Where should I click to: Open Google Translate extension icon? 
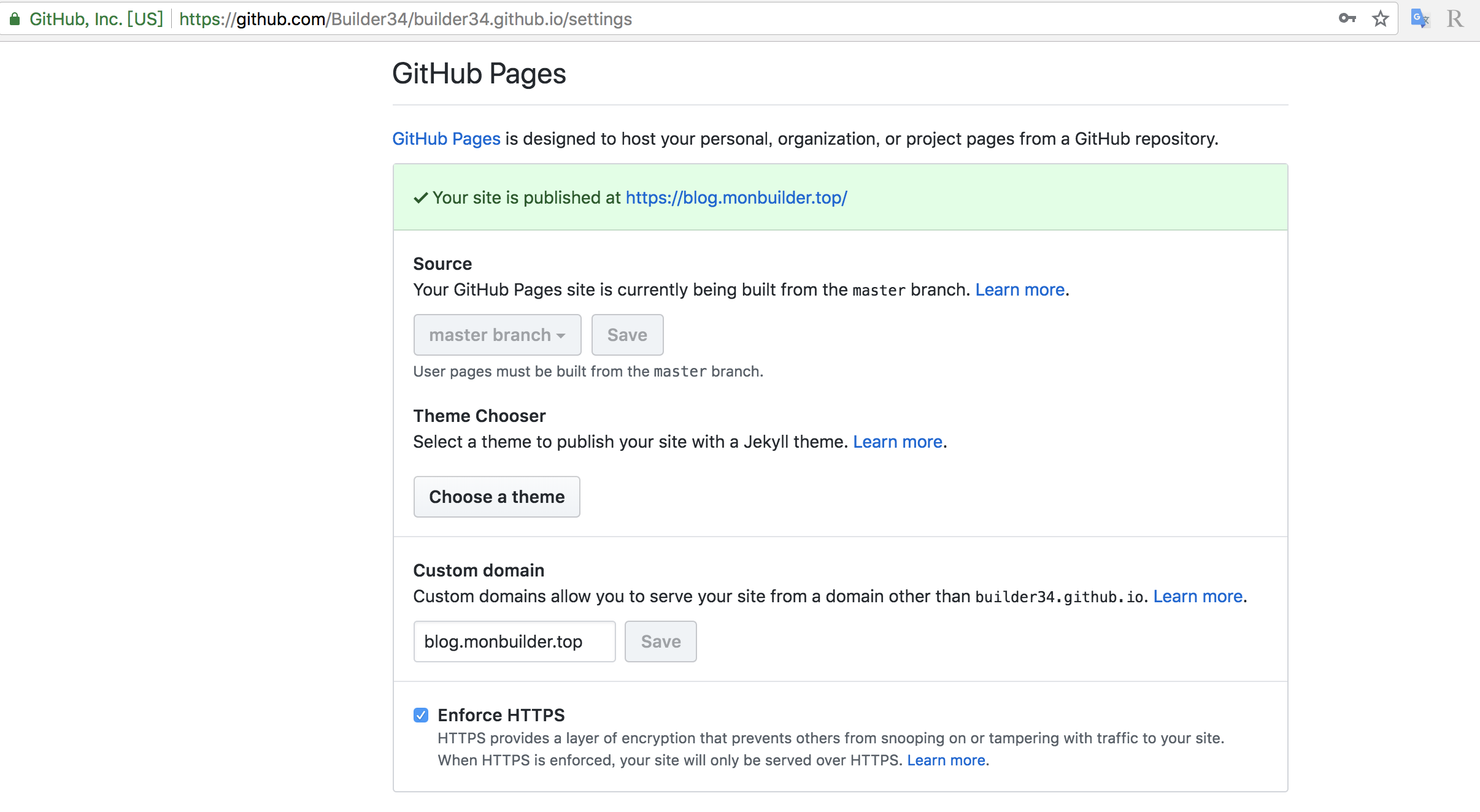coord(1420,18)
